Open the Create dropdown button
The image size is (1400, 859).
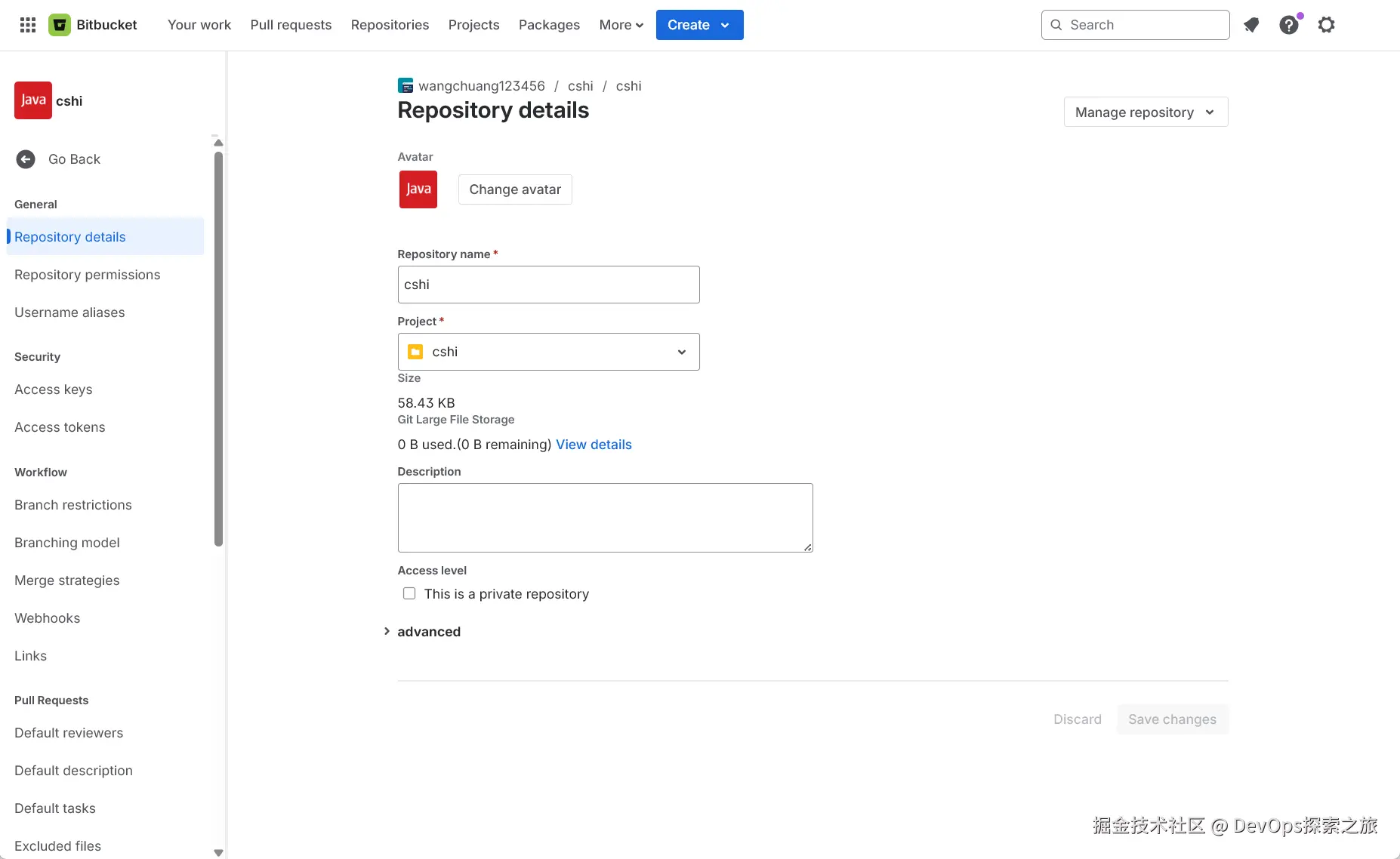pyautogui.click(x=699, y=25)
